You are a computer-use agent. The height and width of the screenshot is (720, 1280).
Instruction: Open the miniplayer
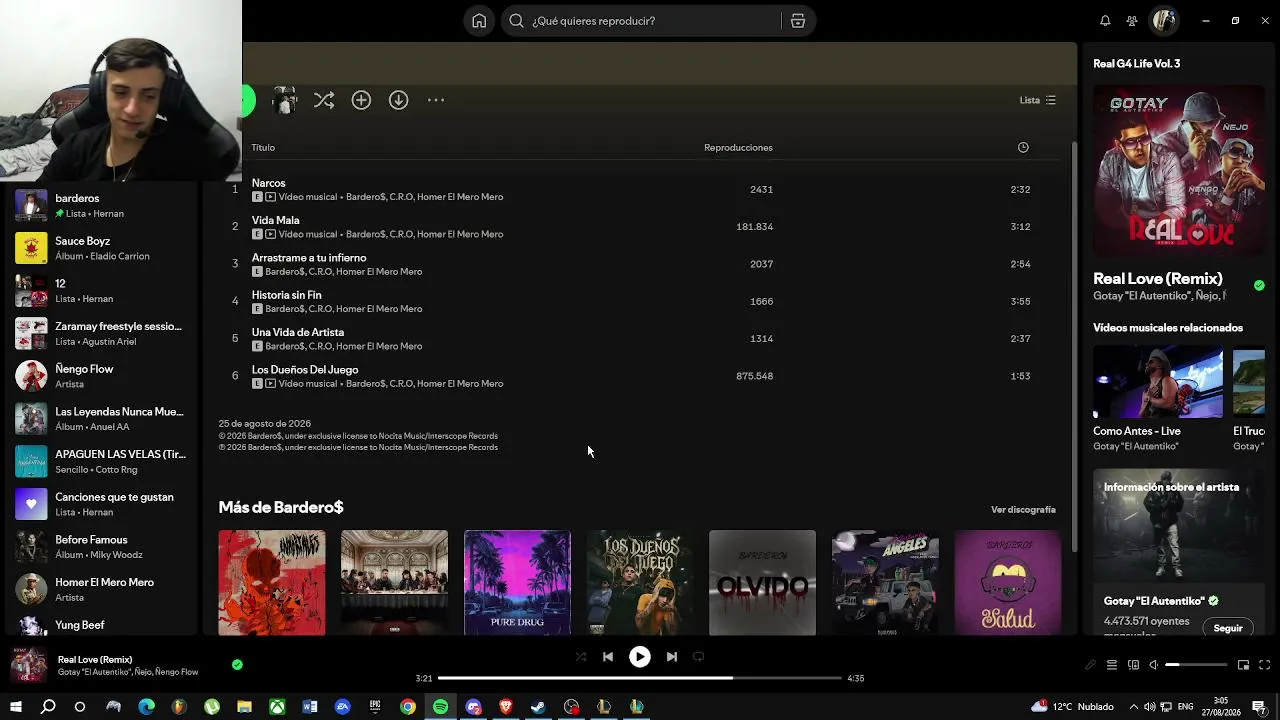(x=1243, y=665)
